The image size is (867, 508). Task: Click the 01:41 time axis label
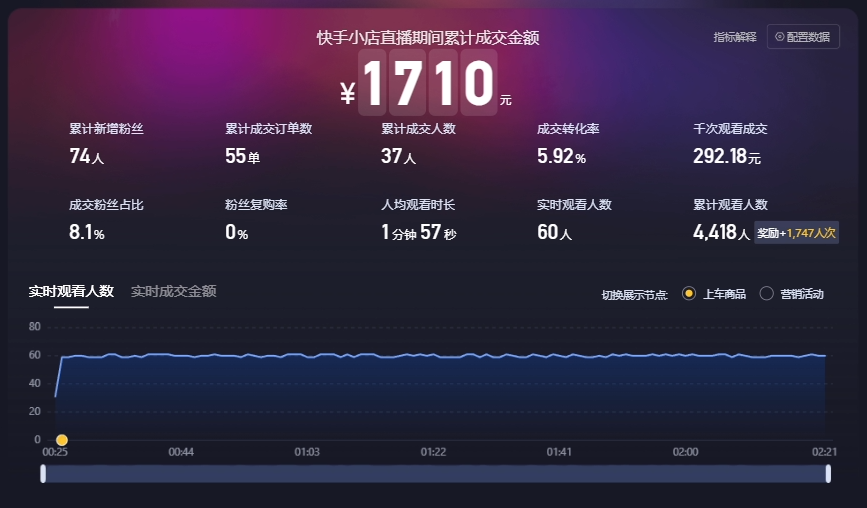559,452
